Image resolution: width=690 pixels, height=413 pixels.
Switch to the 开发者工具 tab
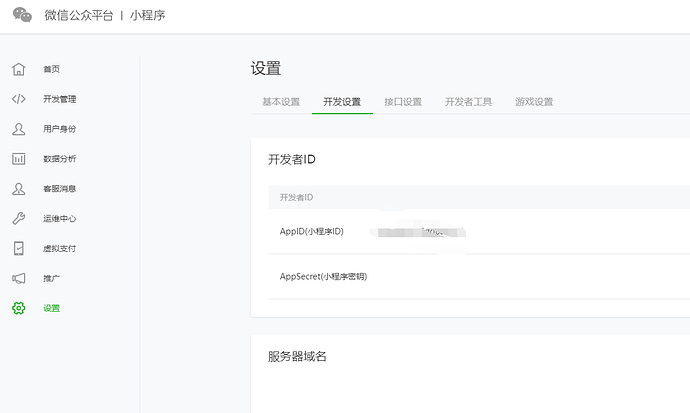tap(468, 102)
